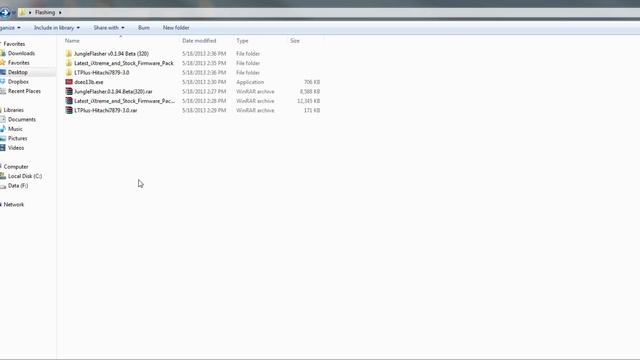The height and width of the screenshot is (360, 640).
Task: Select Flashing breadcrumb in the address bar
Action: (45, 13)
